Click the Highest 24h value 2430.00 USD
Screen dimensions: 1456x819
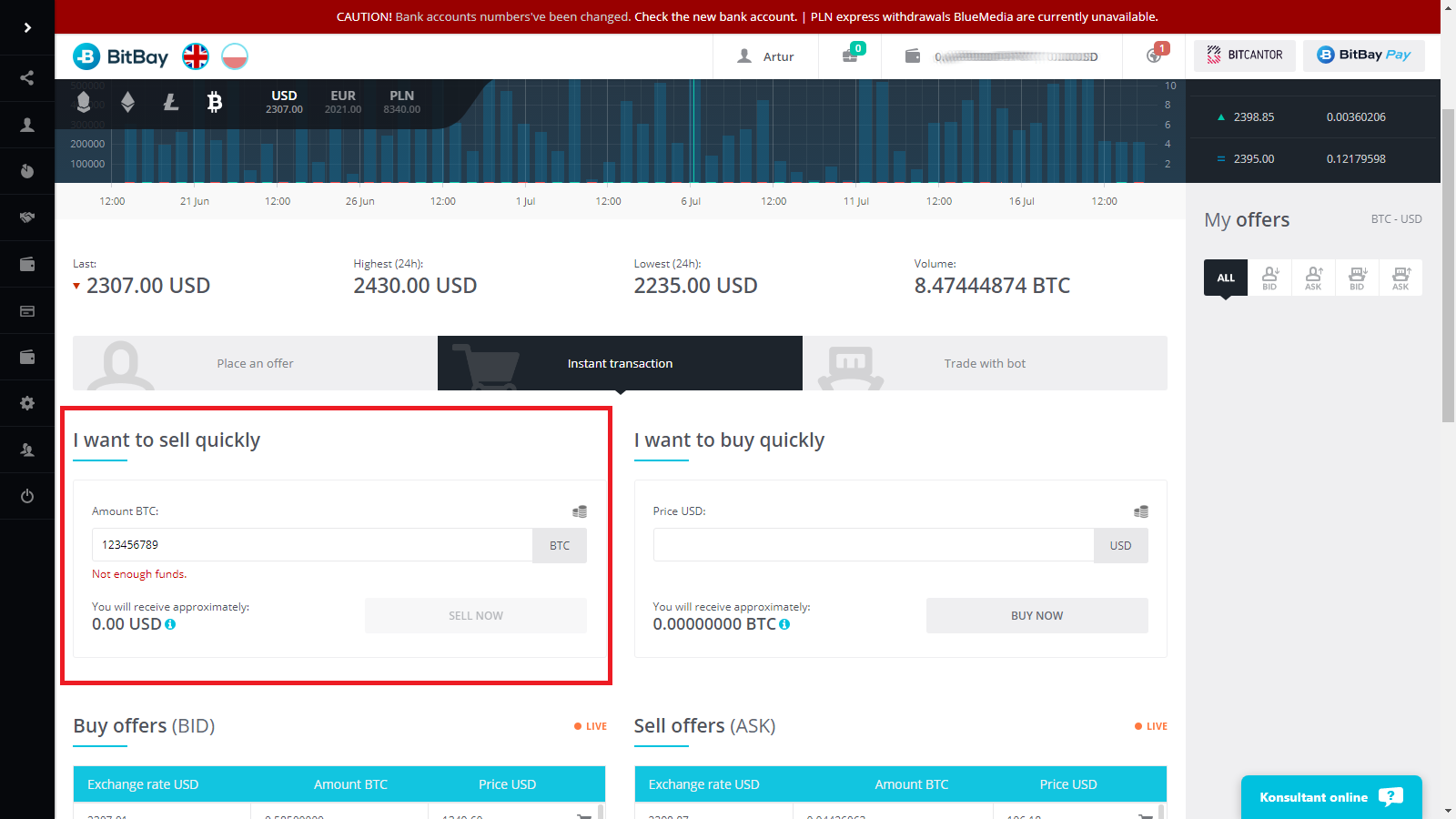click(415, 286)
